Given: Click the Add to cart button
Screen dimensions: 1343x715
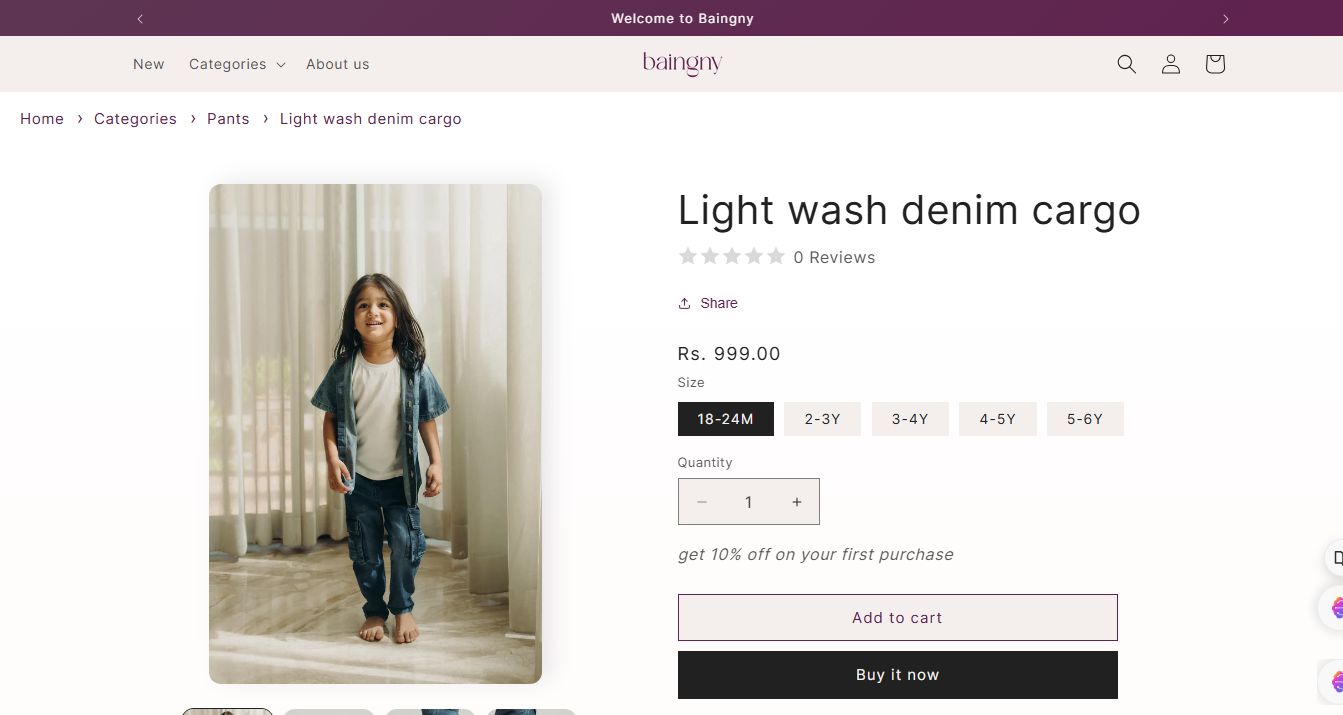Looking at the screenshot, I should pos(897,617).
